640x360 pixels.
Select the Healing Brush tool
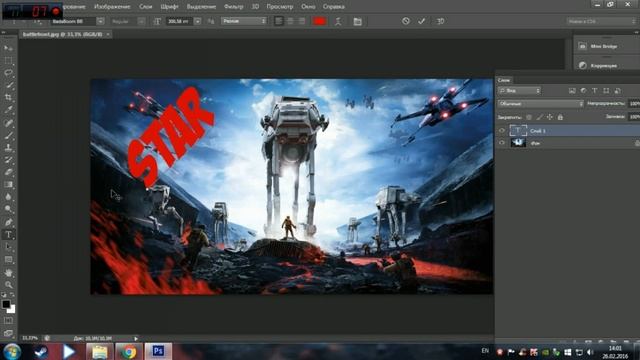[x=8, y=122]
